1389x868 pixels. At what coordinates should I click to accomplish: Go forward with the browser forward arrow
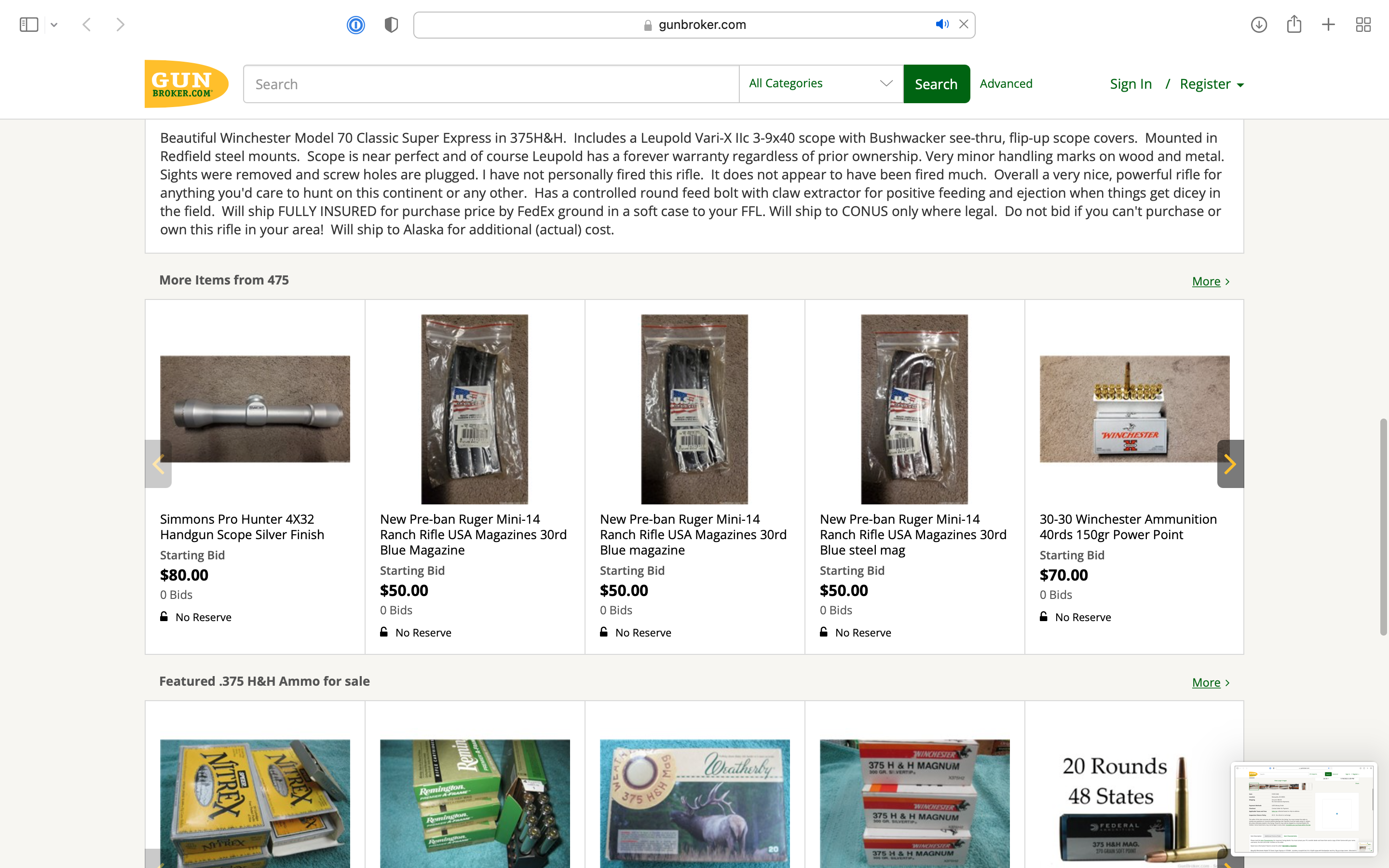coord(120,25)
